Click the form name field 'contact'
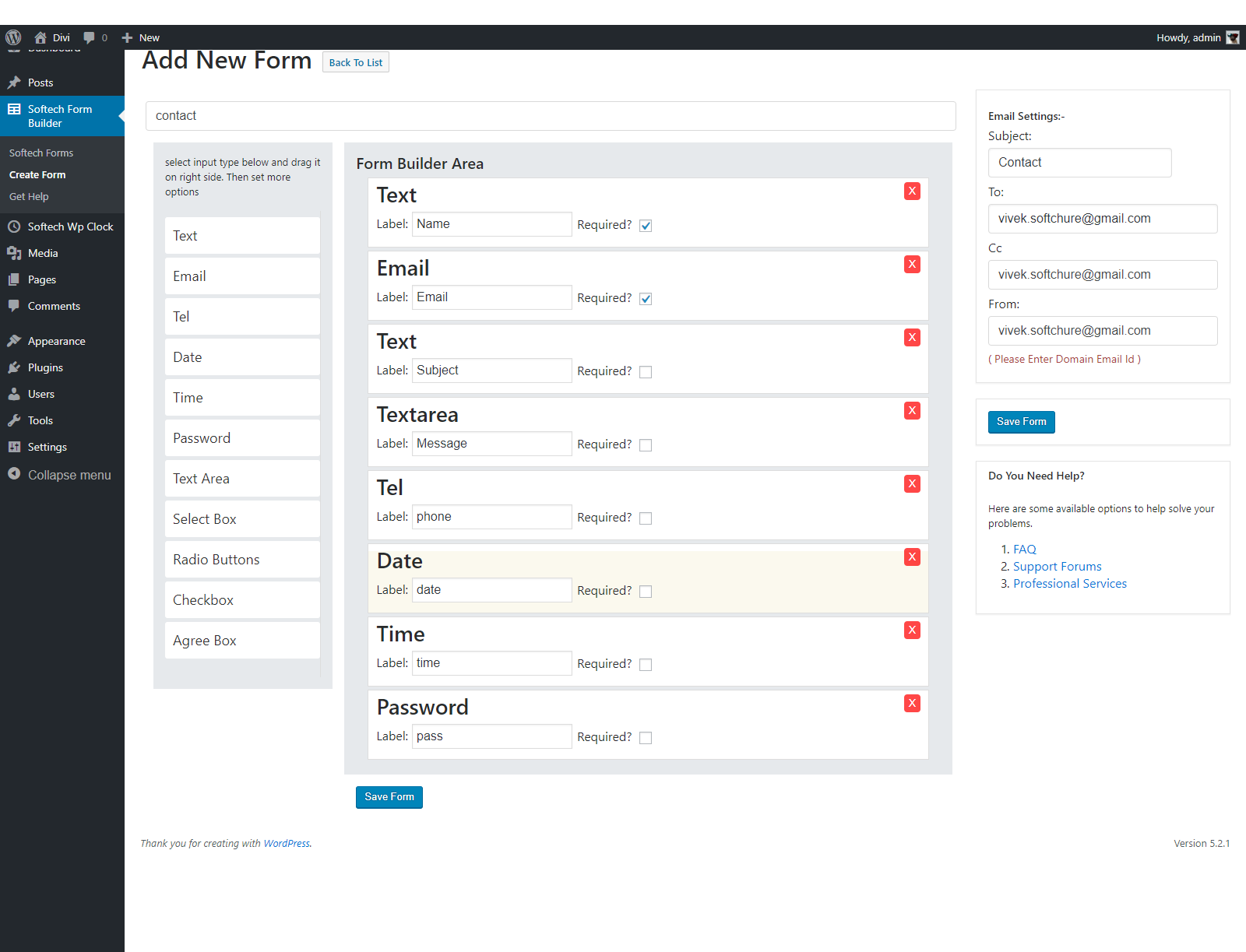The image size is (1246, 952). click(x=551, y=116)
